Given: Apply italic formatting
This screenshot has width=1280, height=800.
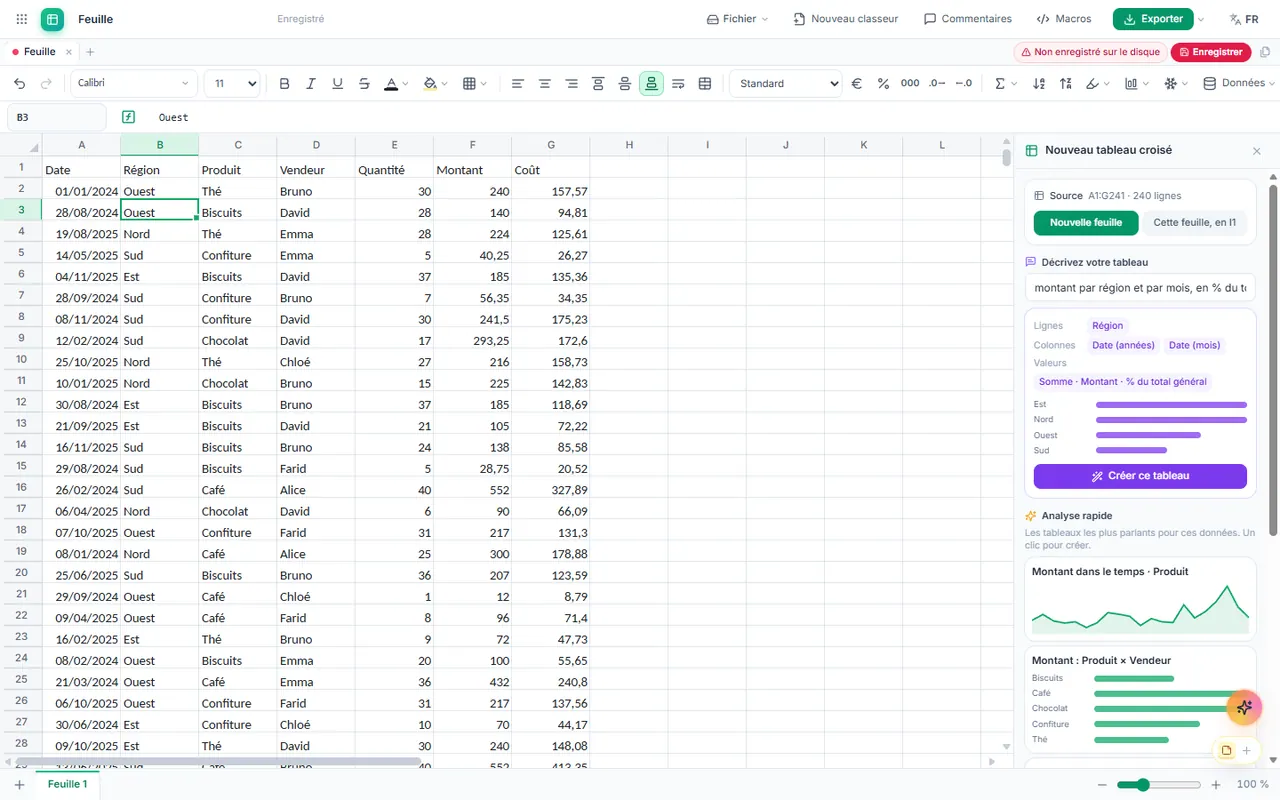Looking at the screenshot, I should (x=311, y=84).
